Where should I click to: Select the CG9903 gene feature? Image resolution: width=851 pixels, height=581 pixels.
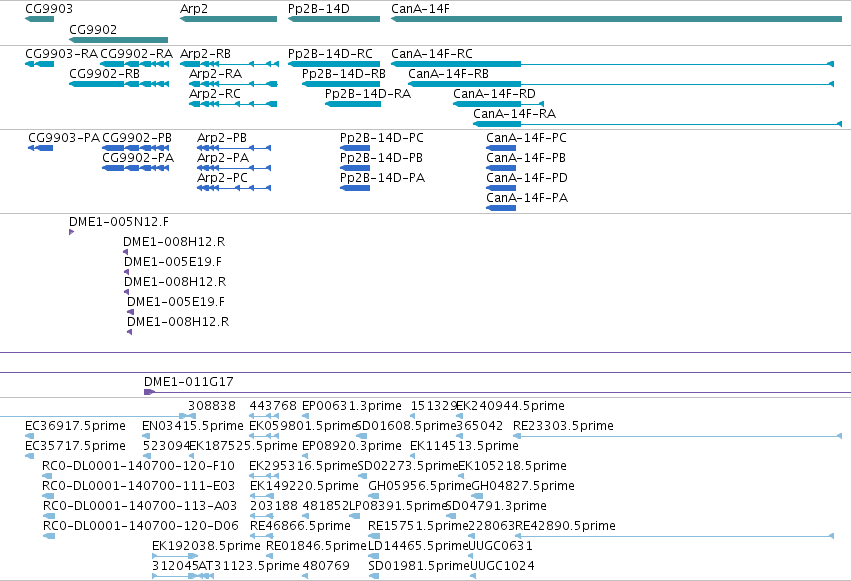click(40, 19)
